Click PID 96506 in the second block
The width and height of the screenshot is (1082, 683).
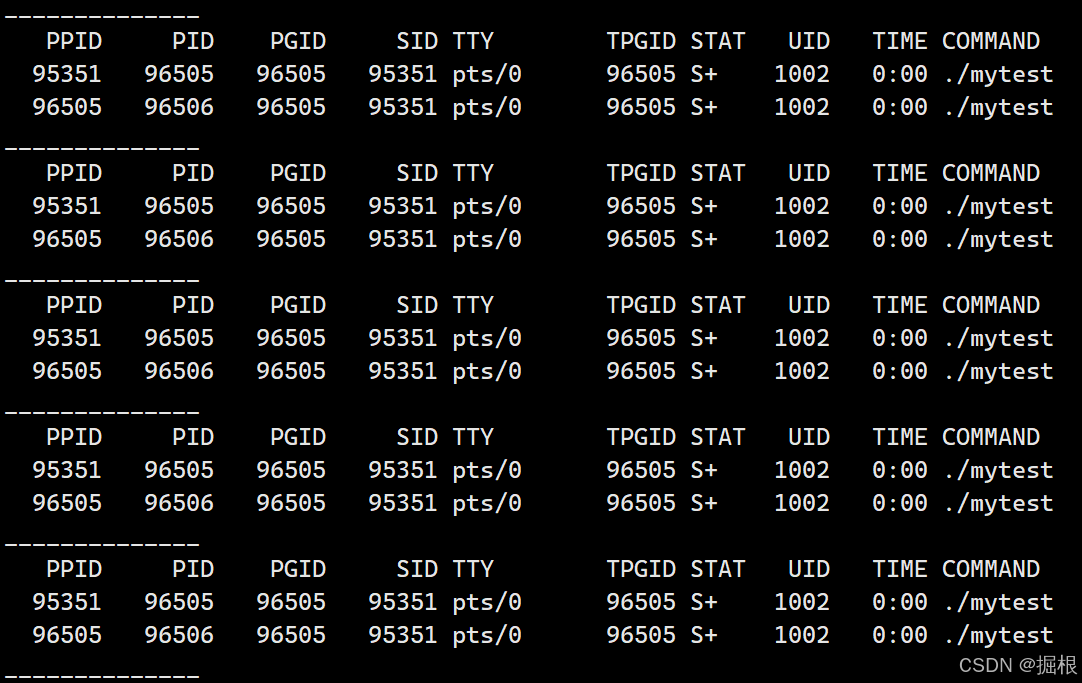point(179,239)
